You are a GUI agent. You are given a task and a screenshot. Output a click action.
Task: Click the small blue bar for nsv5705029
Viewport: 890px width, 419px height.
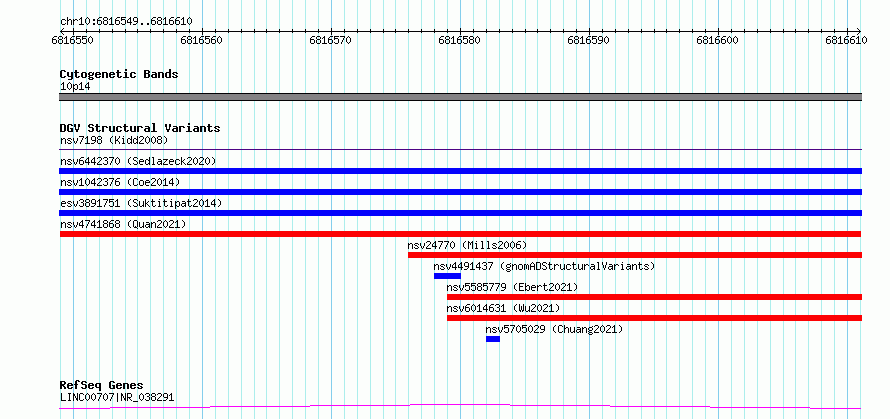(x=493, y=339)
